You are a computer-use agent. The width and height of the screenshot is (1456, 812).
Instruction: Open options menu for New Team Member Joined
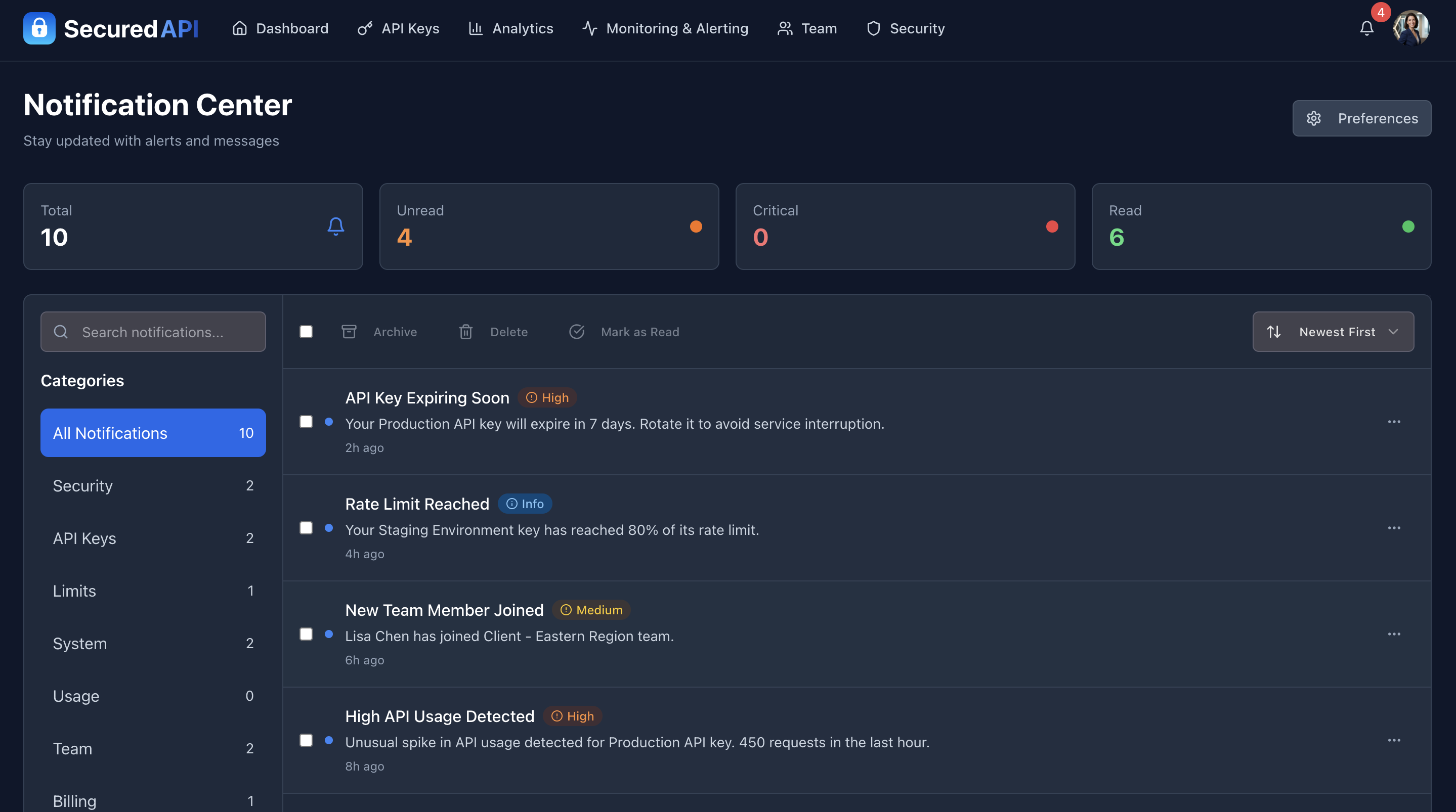tap(1394, 634)
